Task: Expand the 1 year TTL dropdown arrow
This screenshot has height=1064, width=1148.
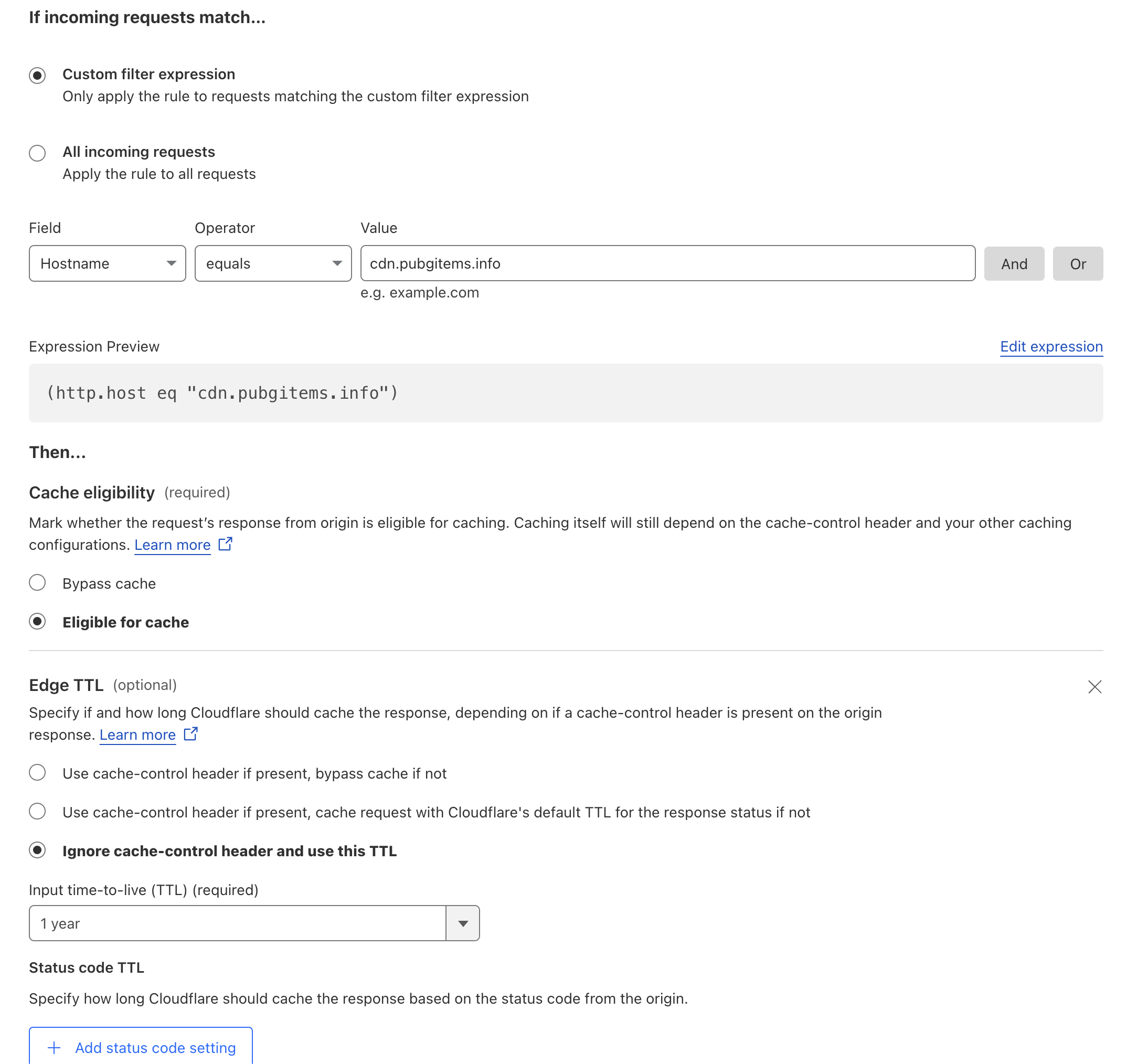Action: pos(462,923)
